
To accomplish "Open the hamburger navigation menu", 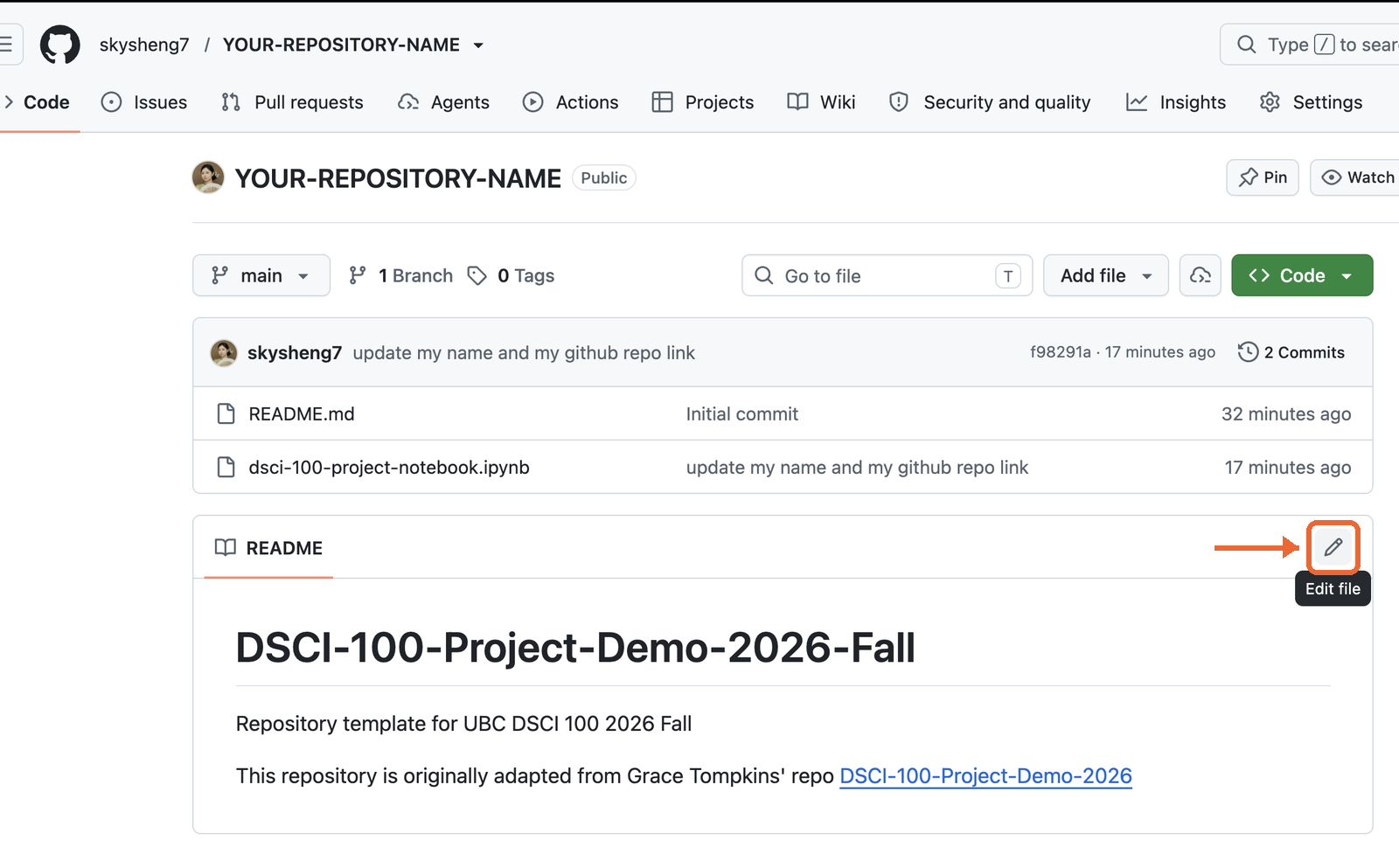I will click(7, 45).
